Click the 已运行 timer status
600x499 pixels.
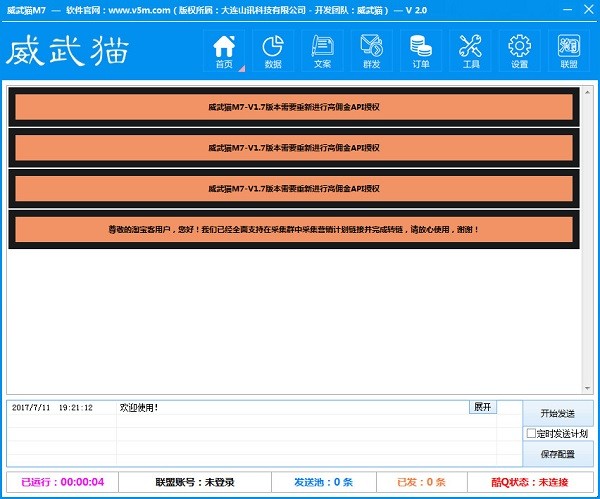click(62, 482)
